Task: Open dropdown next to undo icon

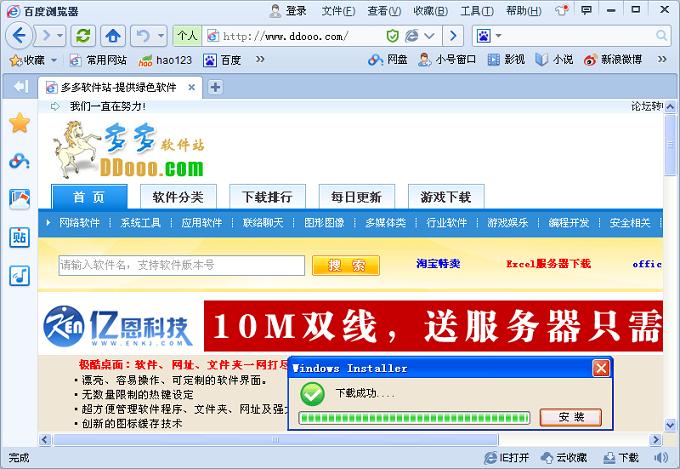Action: 161,36
